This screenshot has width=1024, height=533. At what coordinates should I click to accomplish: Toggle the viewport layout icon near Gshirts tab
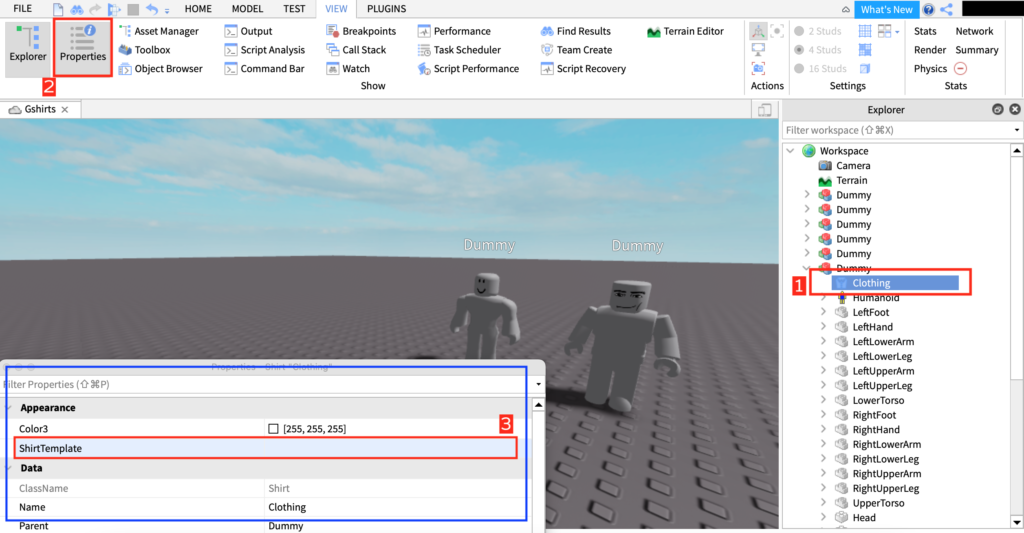click(764, 110)
